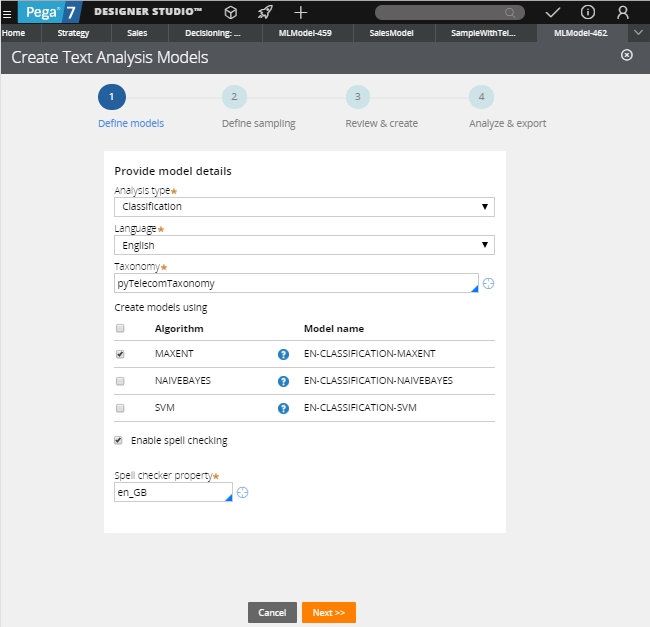
Task: Go to step 4 Analyze & export
Action: [x=481, y=97]
